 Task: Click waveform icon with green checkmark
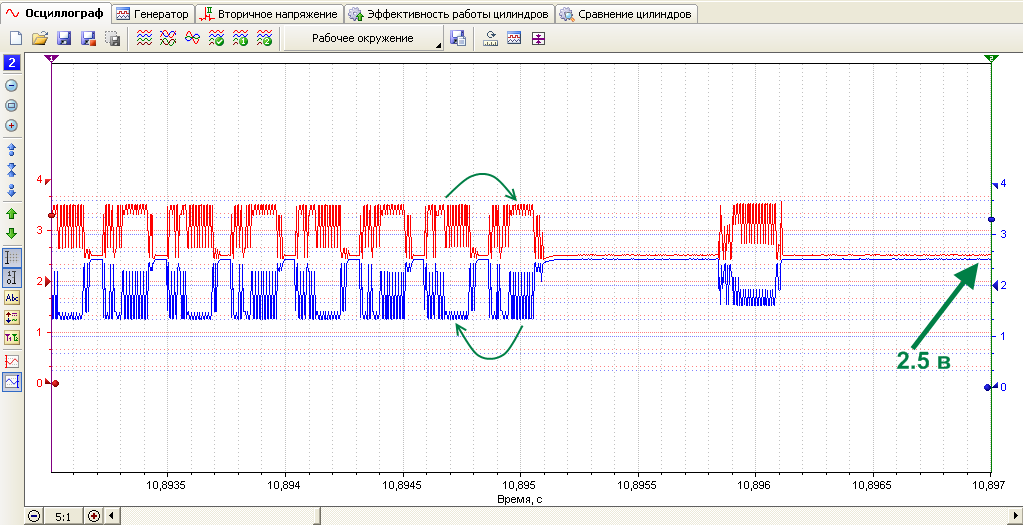click(217, 38)
